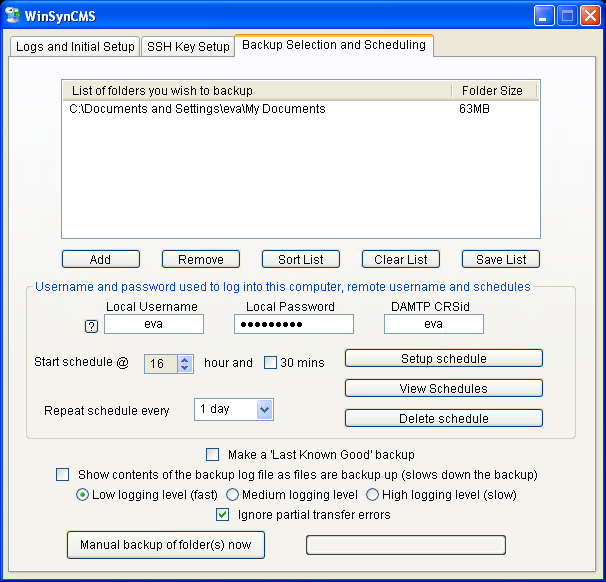Click the WinSynCMS title bar app icon
Image resolution: width=606 pixels, height=582 pixels.
(14, 16)
